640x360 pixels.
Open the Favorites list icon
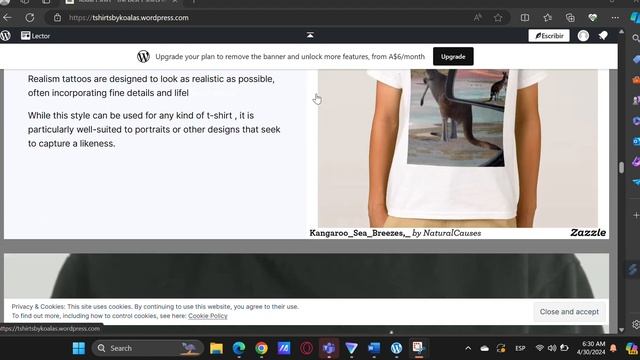point(548,18)
